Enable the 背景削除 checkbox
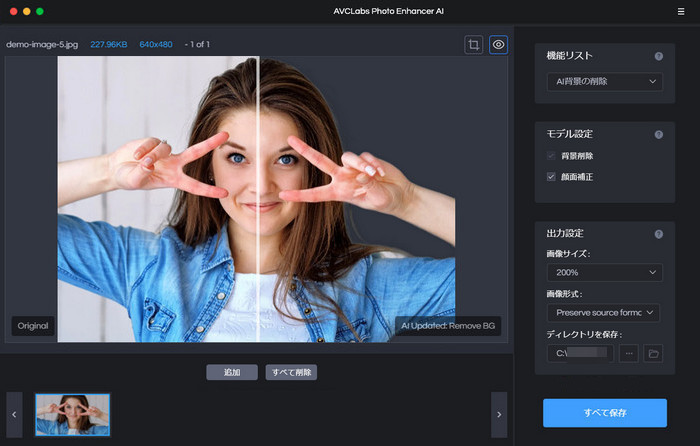The height and width of the screenshot is (446, 700). click(551, 156)
